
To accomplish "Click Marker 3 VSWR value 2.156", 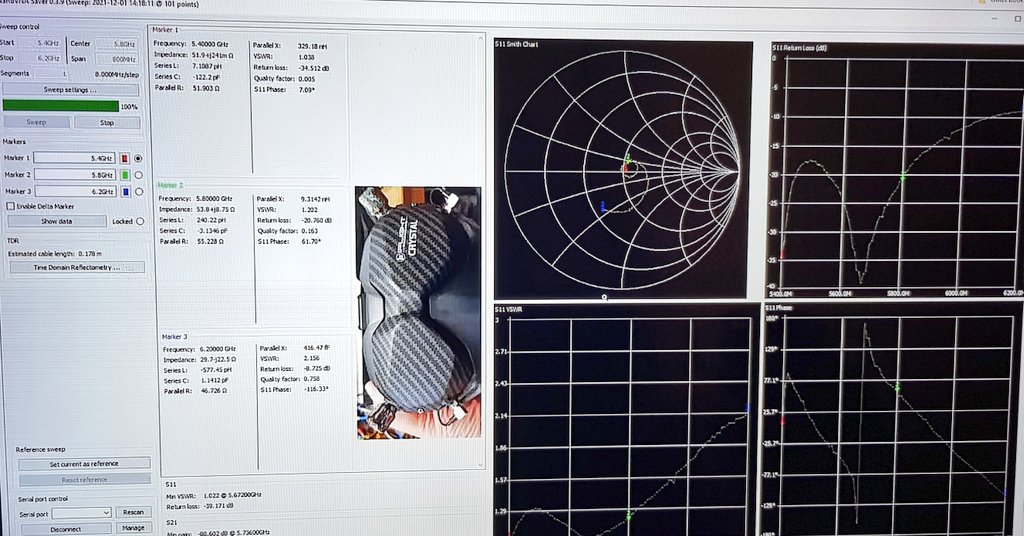I will click(x=312, y=358).
